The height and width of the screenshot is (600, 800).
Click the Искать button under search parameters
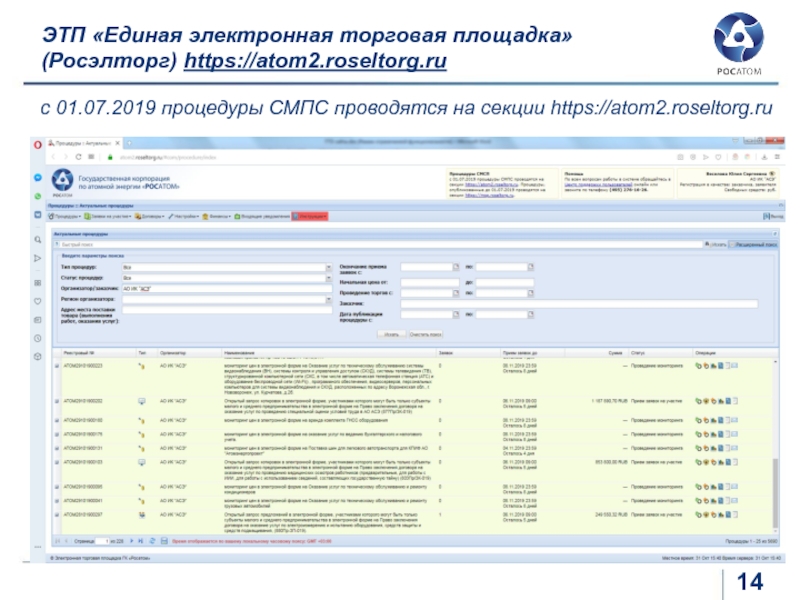(x=391, y=335)
